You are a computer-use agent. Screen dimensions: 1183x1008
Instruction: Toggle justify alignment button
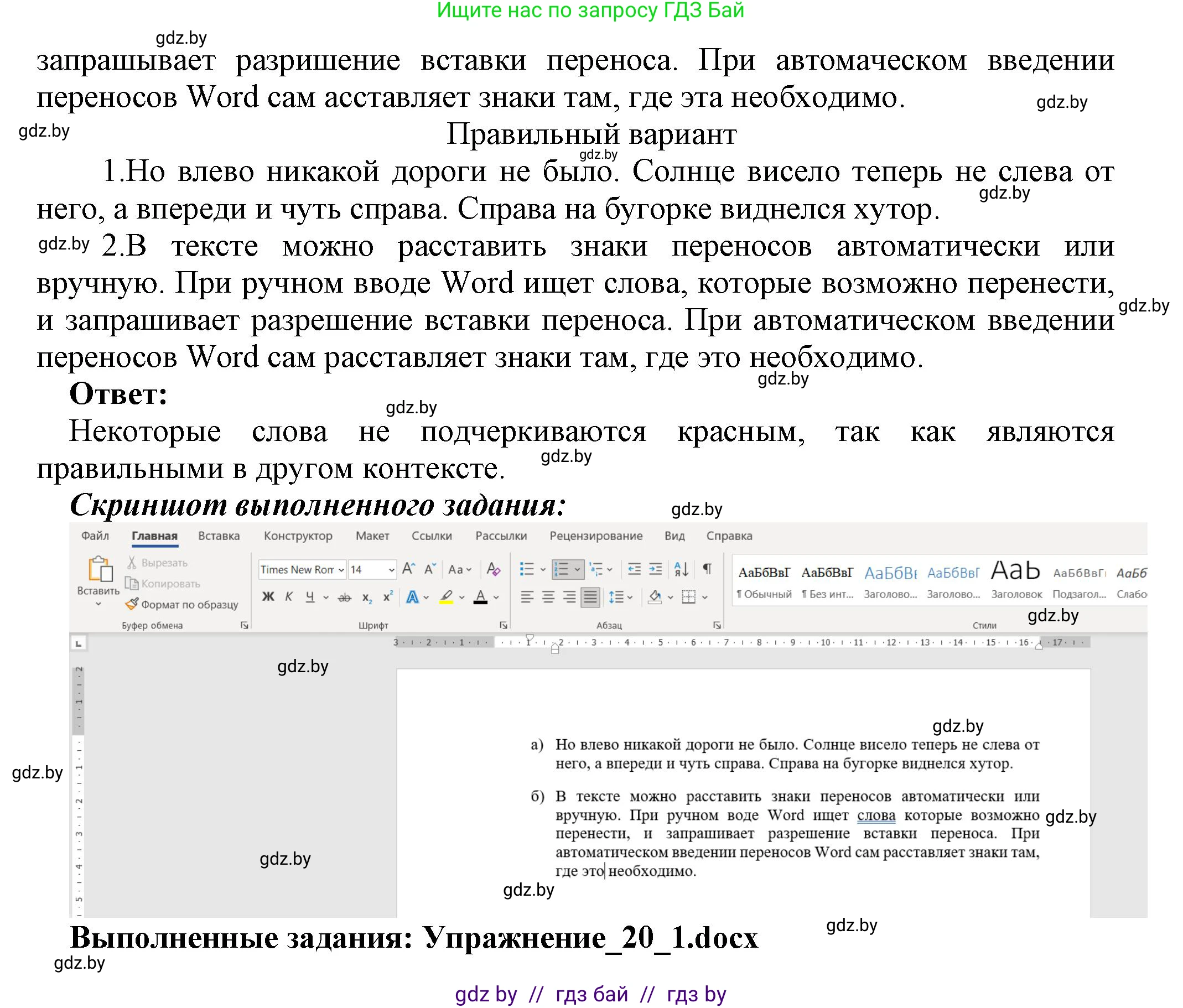point(590,597)
